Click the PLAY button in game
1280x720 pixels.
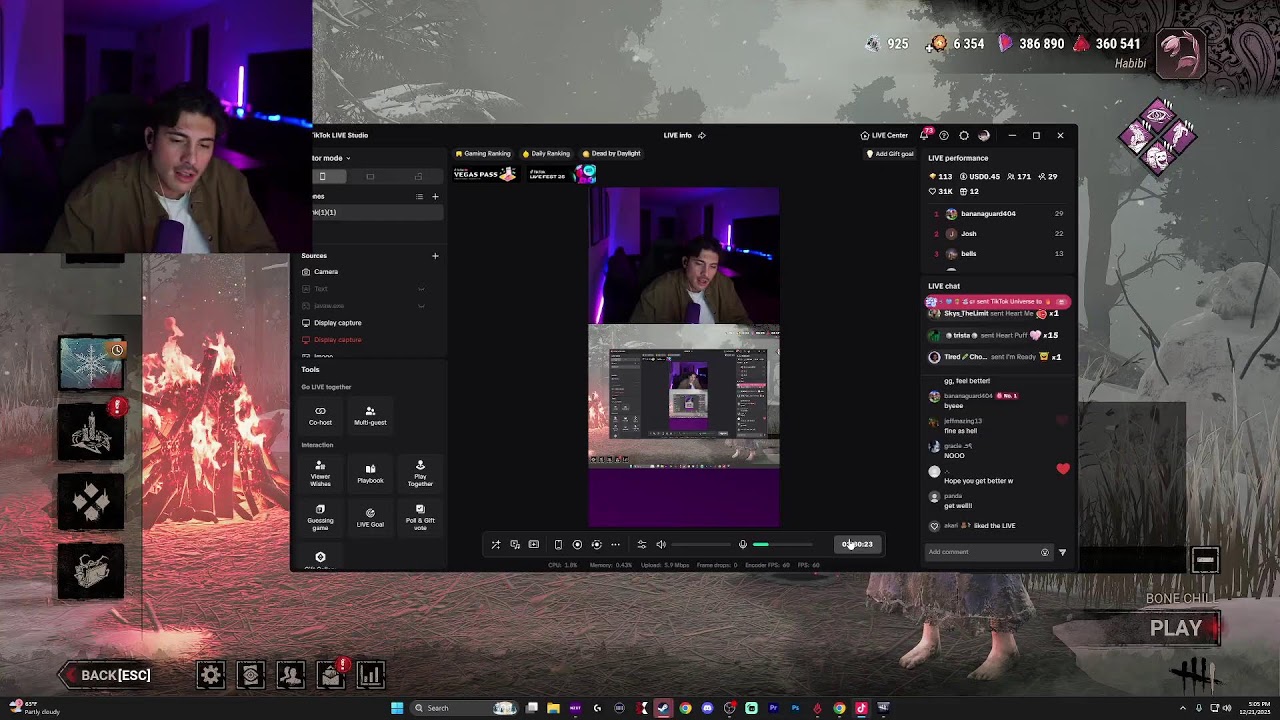click(x=1176, y=628)
